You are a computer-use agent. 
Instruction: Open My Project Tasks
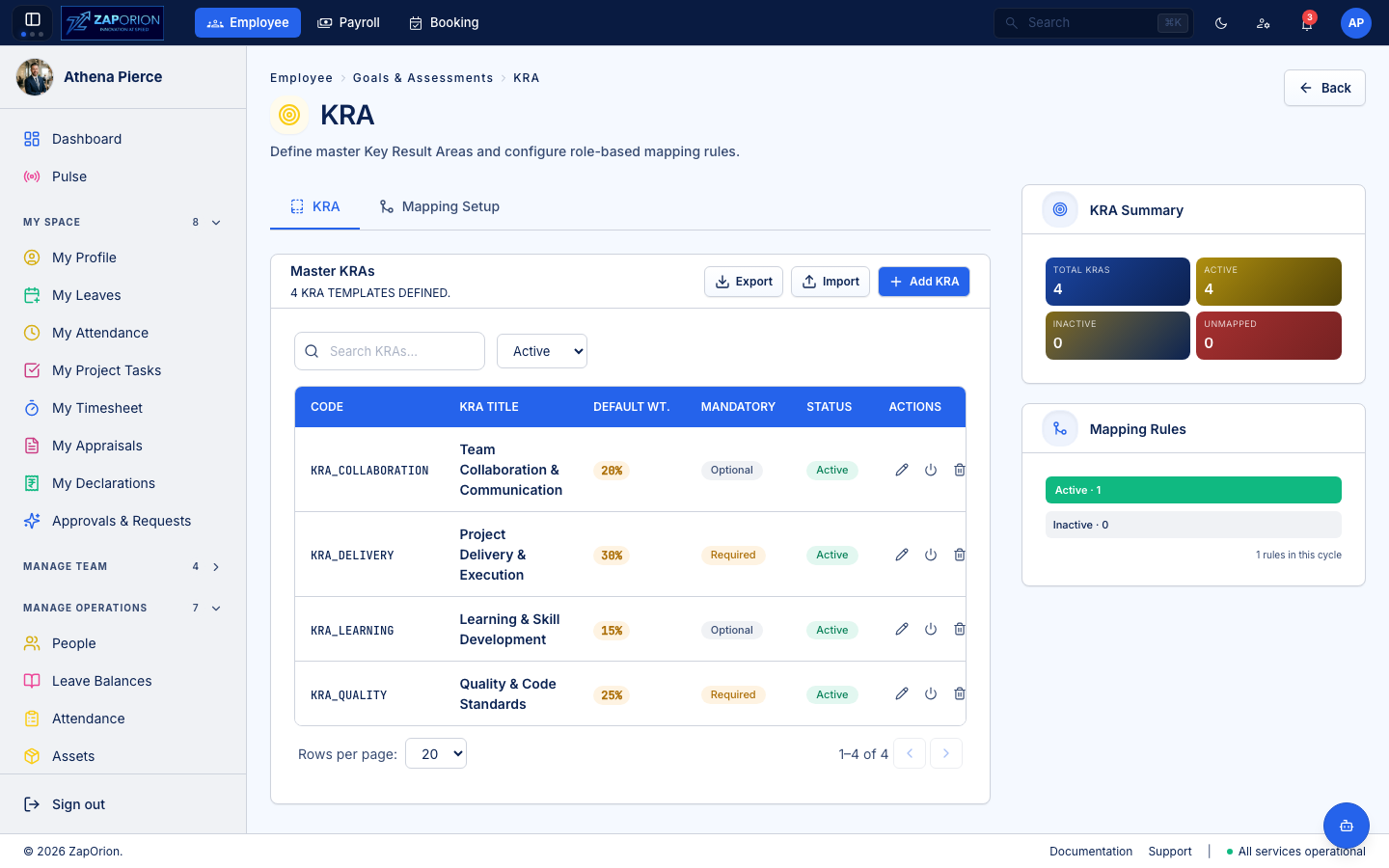123,370
